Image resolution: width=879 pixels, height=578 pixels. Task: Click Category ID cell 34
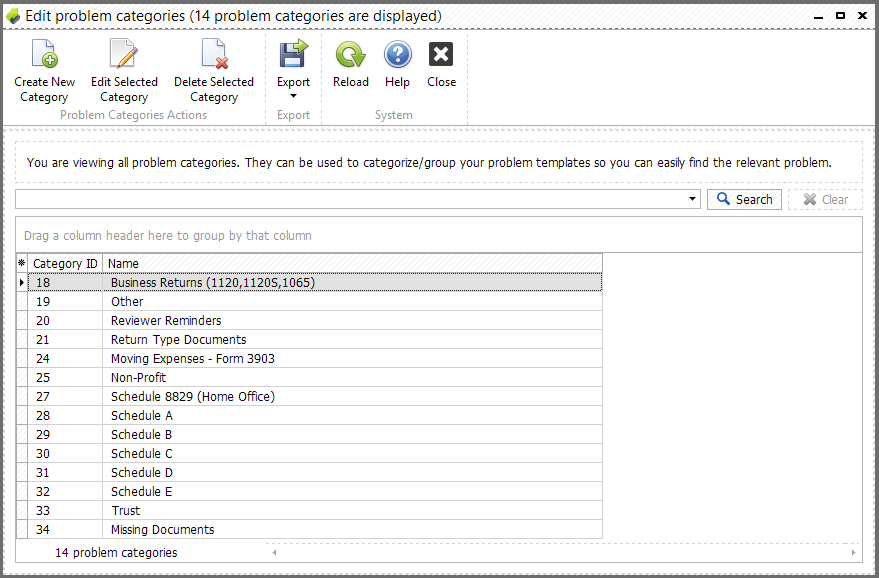click(x=65, y=530)
